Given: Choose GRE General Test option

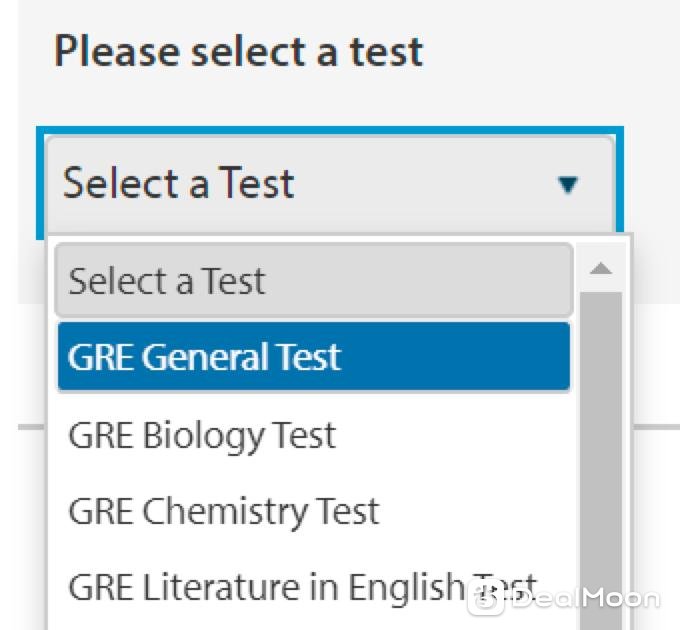Looking at the screenshot, I should [x=314, y=357].
